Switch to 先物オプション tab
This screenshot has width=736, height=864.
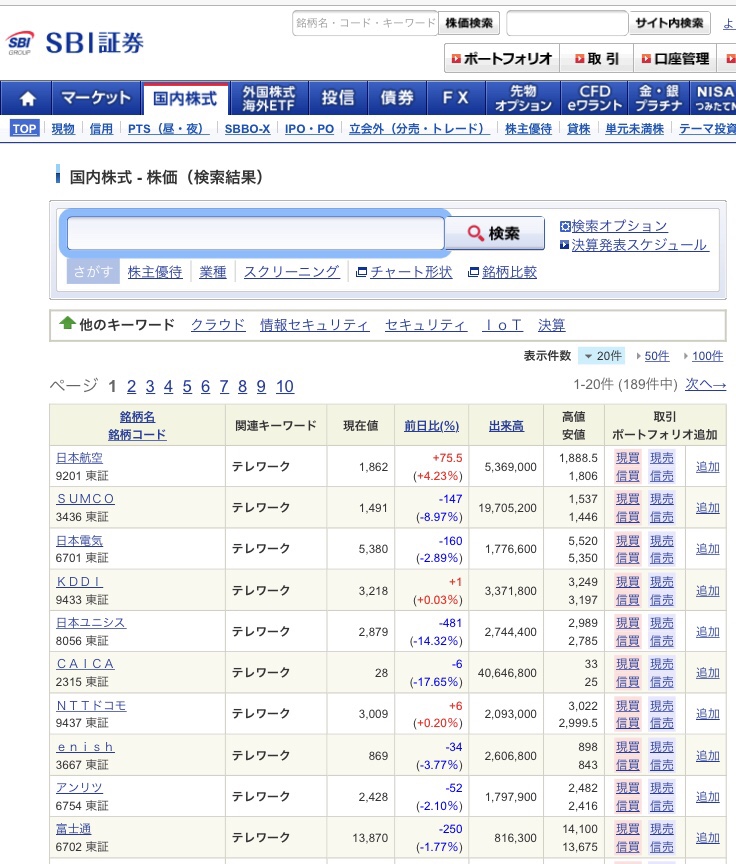click(x=523, y=98)
